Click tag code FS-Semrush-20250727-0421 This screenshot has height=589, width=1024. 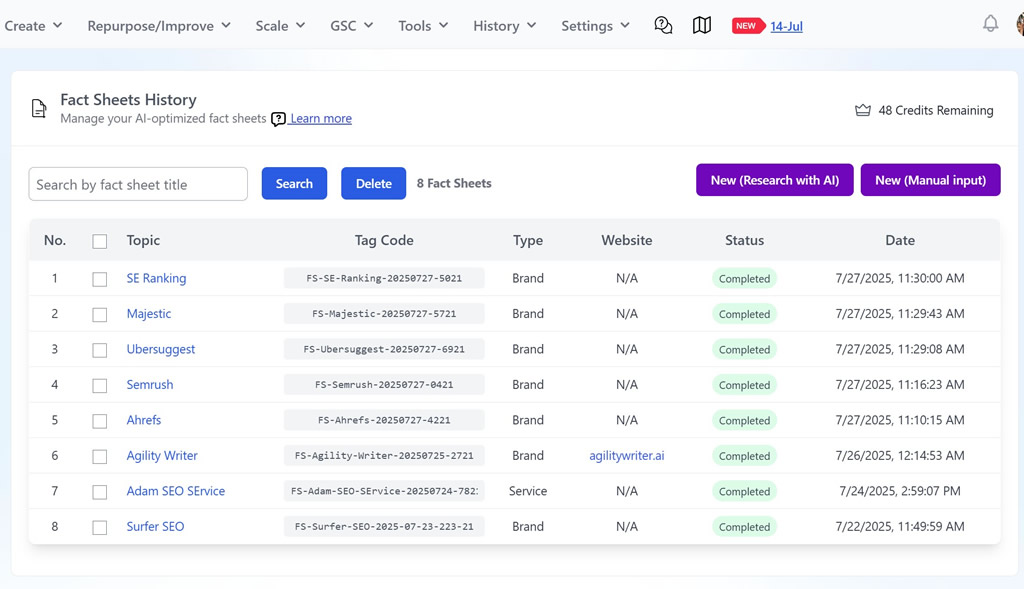pos(384,385)
